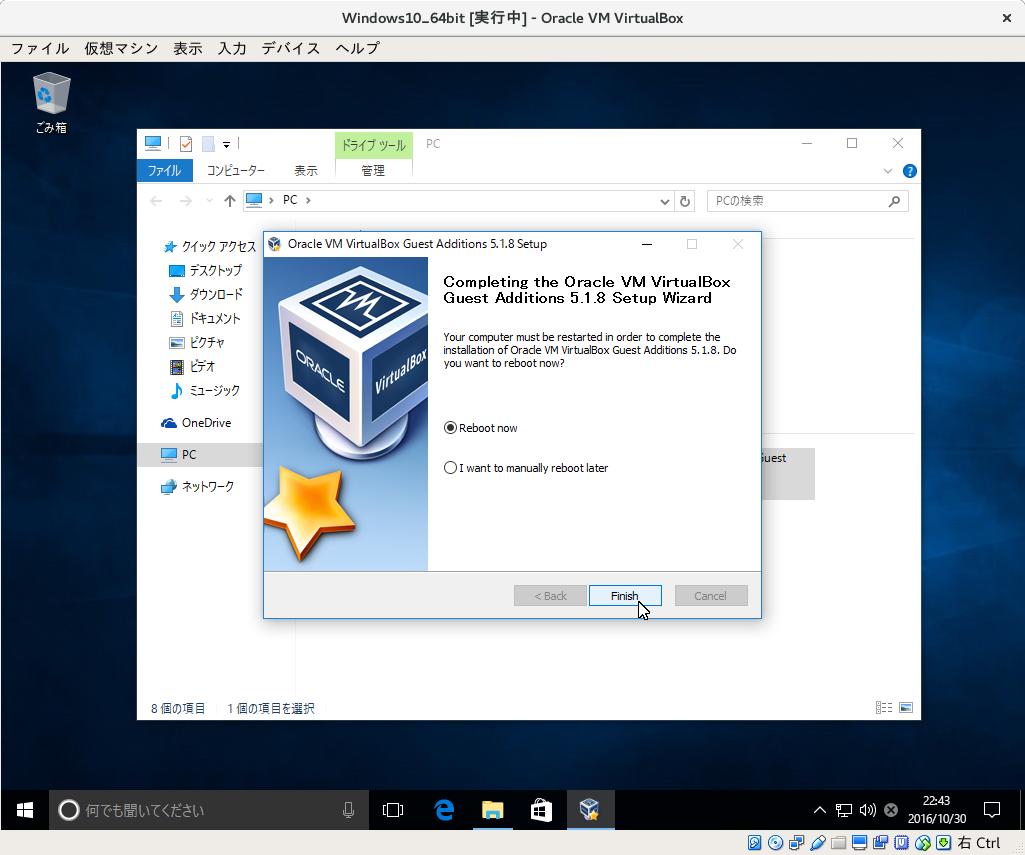Open the blue ファイル tab in Explorer ribbon

(x=164, y=171)
